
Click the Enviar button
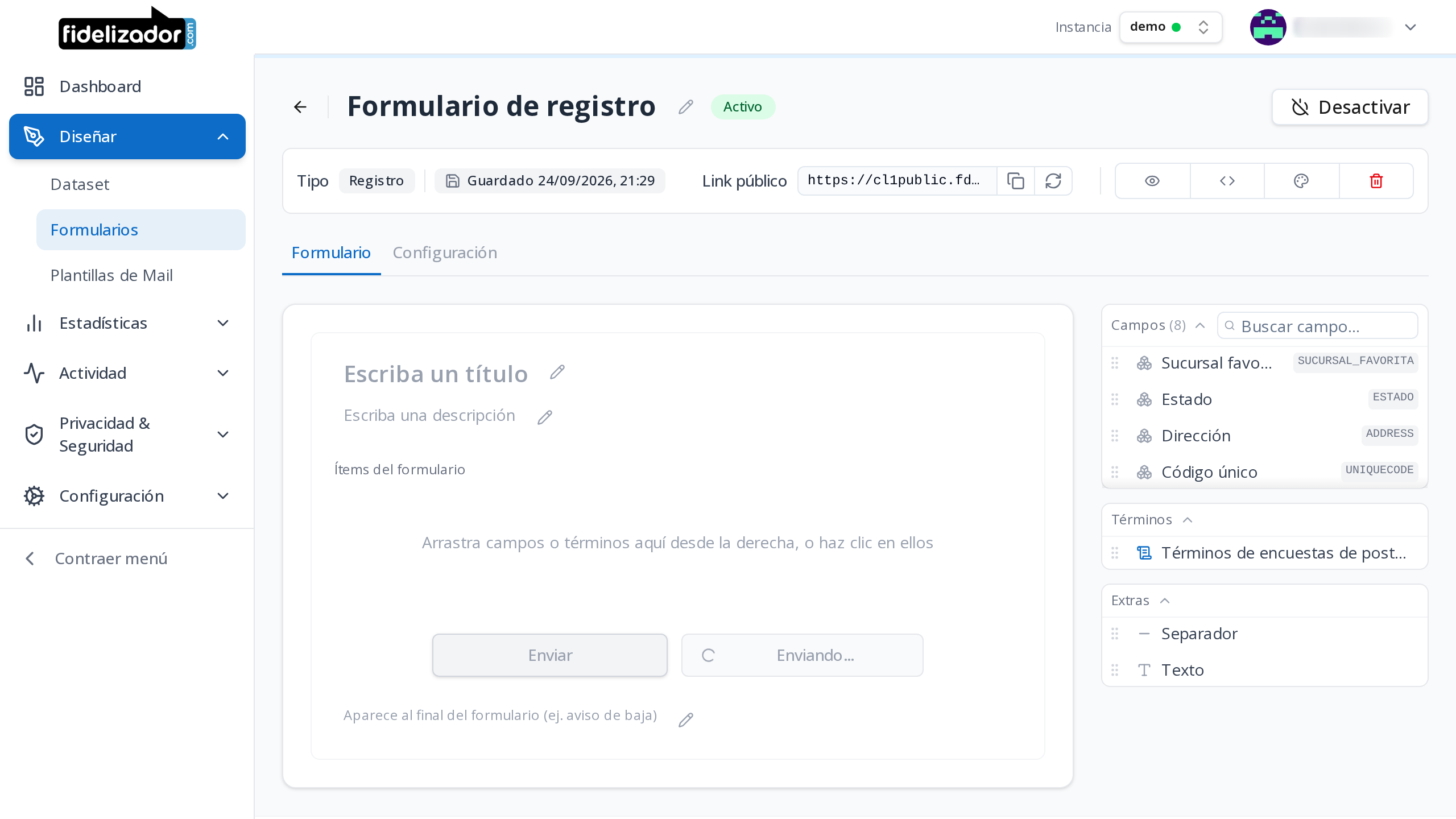[x=550, y=655]
